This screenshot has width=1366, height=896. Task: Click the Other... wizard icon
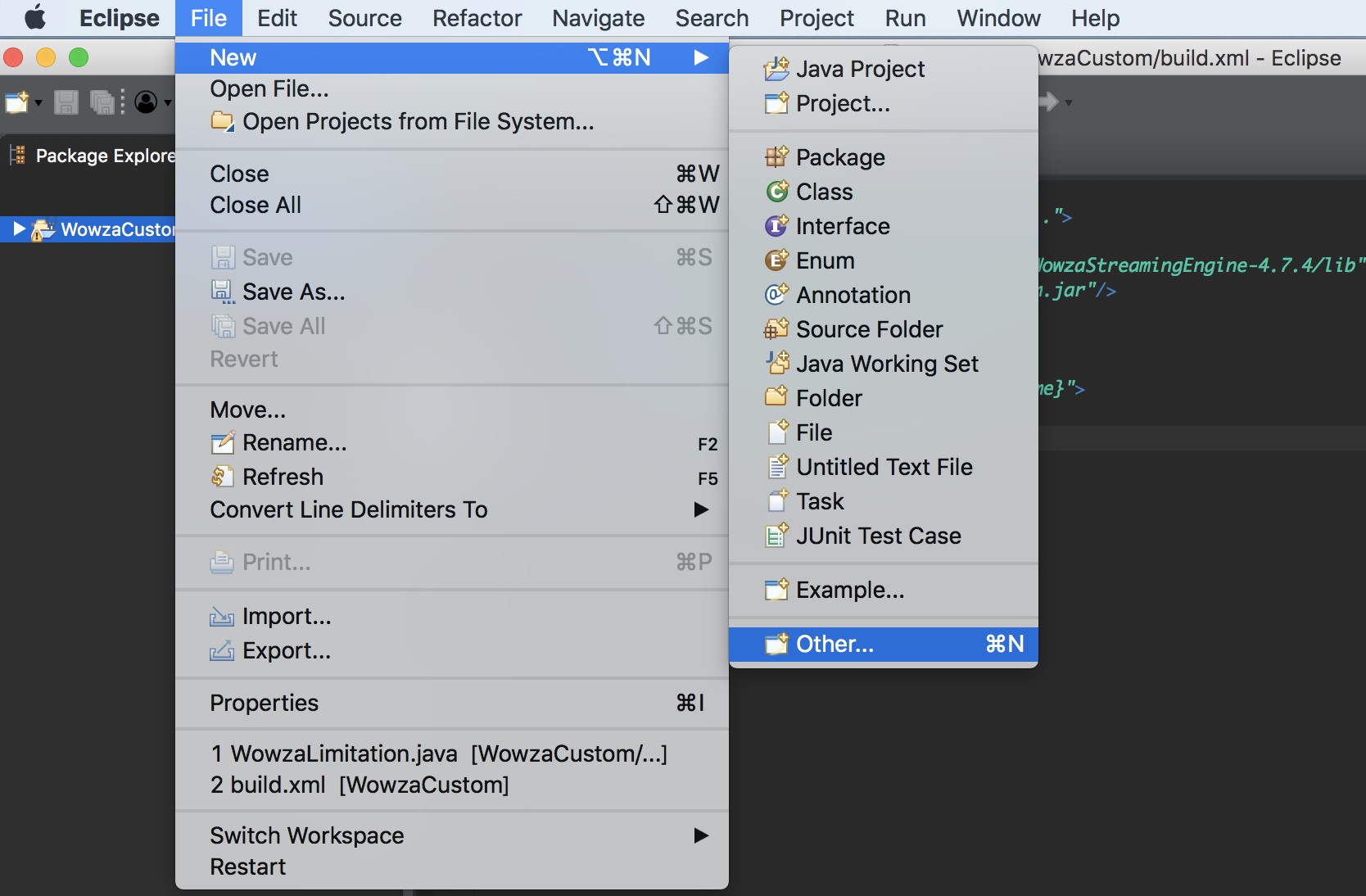point(776,644)
